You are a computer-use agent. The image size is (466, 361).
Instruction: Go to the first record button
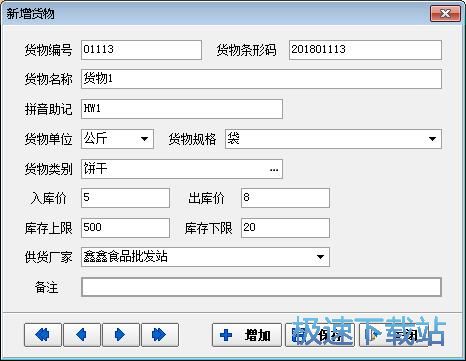(x=43, y=335)
